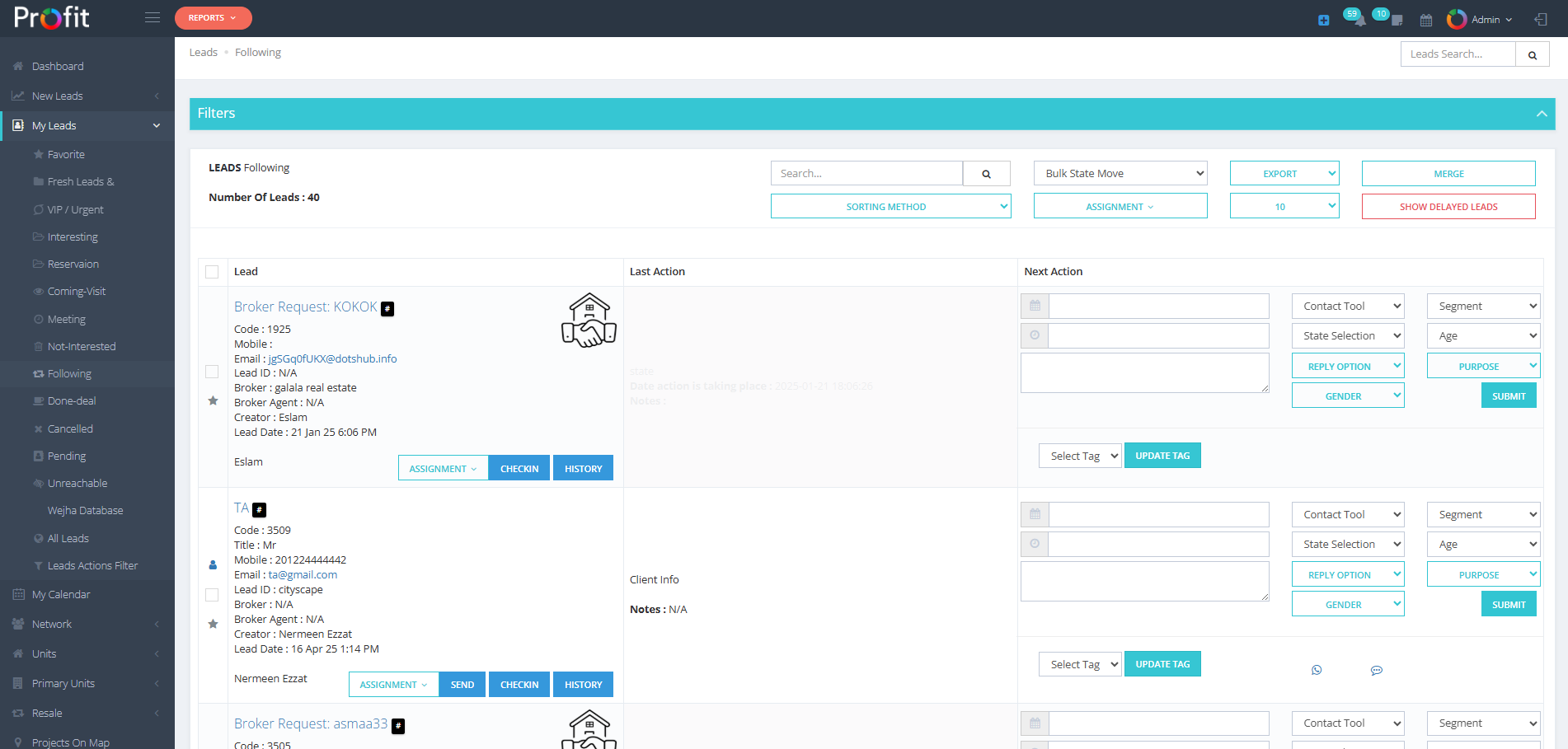Viewport: 1568px width, 749px height.
Task: Toggle the select-all leads header checkbox
Action: pyautogui.click(x=212, y=272)
